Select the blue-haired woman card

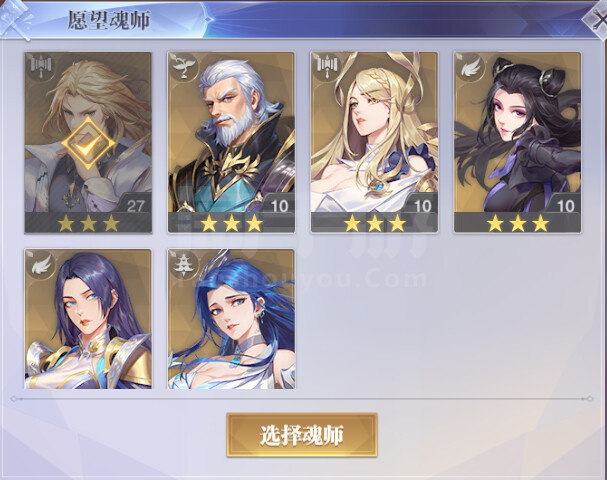(231, 319)
